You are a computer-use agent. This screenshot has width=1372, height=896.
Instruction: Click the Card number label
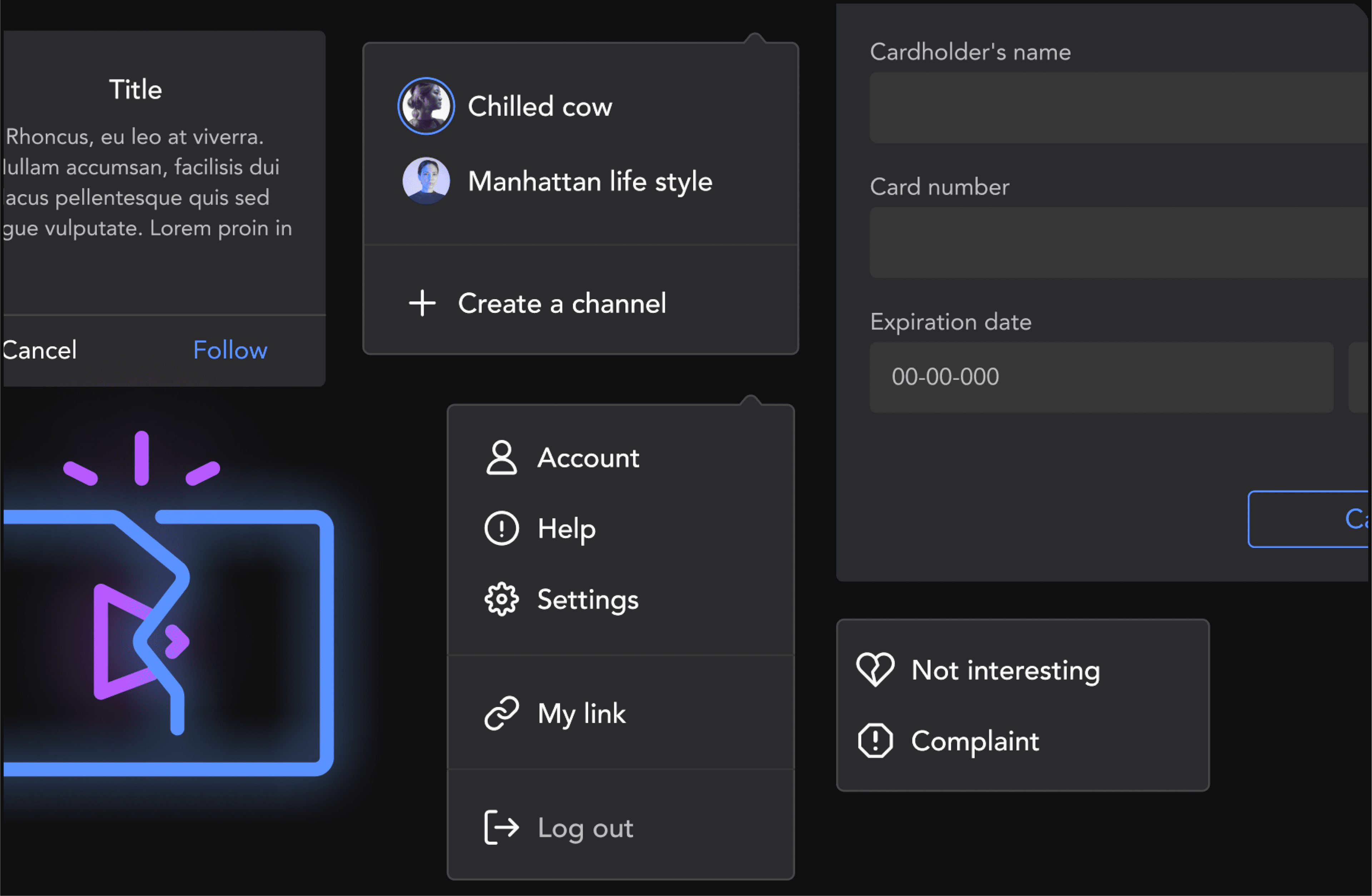[x=939, y=187]
